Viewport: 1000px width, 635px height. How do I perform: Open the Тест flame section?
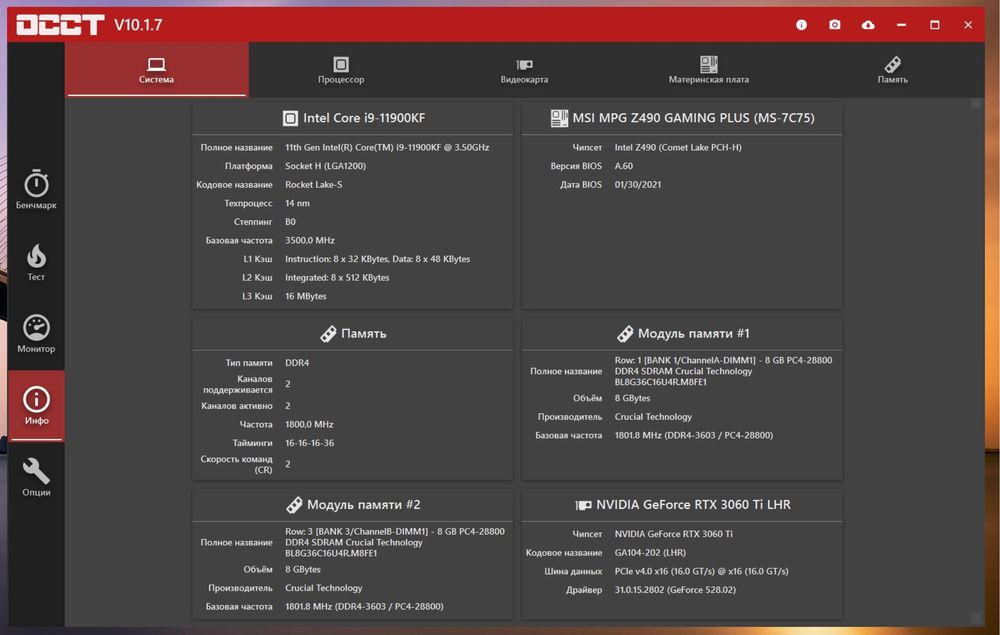tap(36, 261)
